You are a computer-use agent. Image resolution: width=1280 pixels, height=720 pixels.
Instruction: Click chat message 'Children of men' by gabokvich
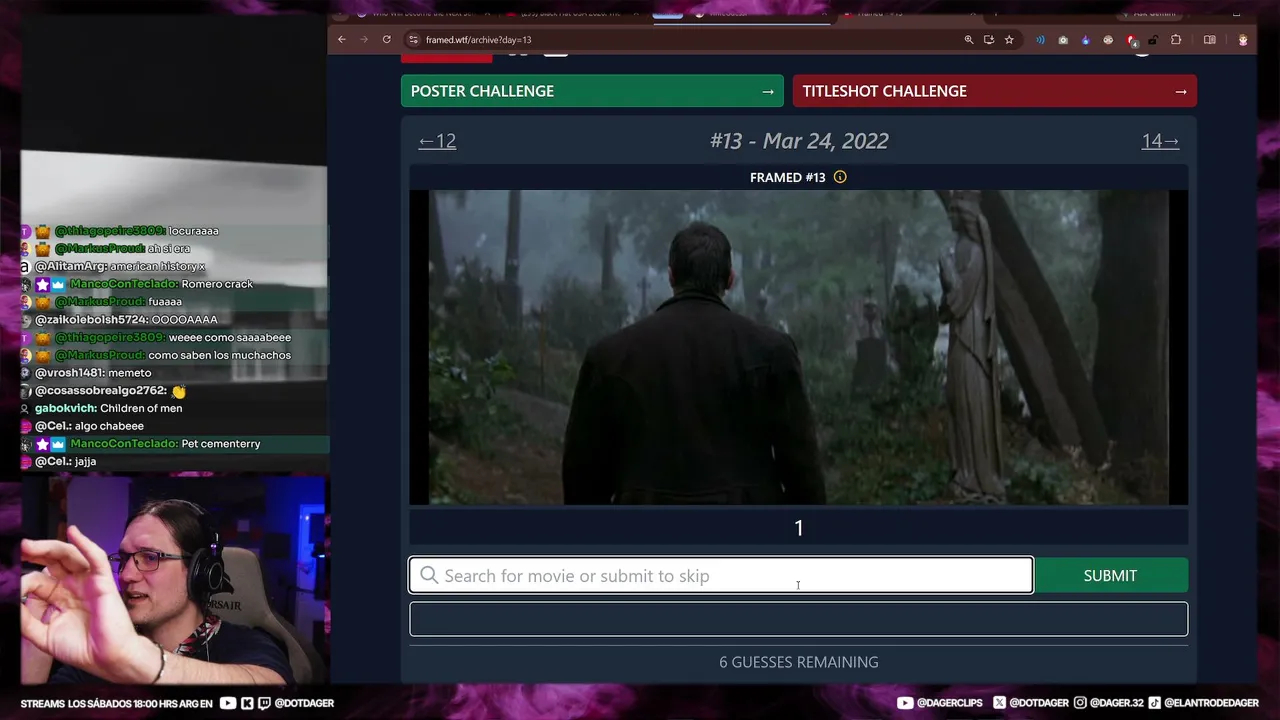141,408
